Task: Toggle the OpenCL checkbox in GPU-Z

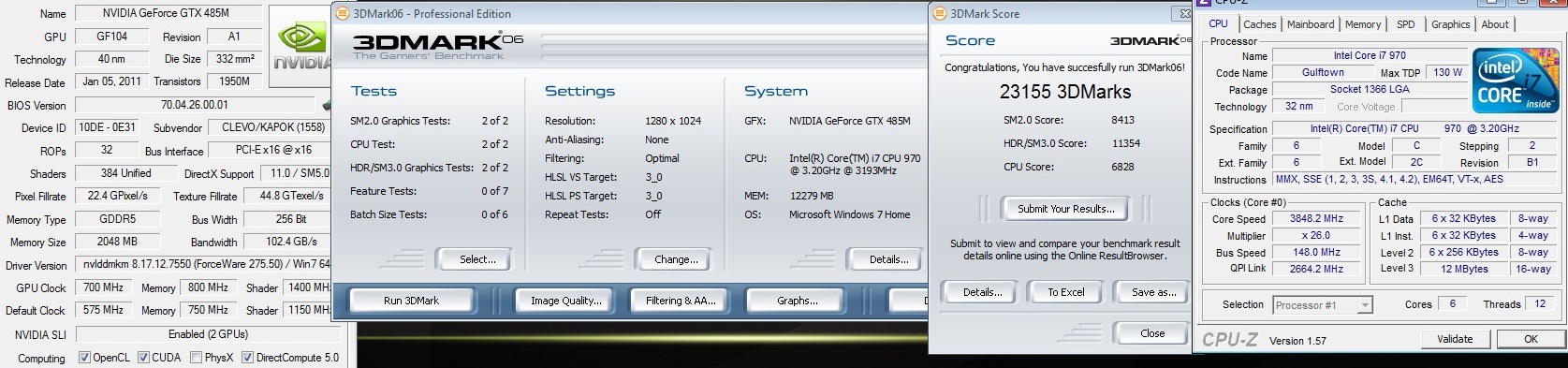Action: [84, 358]
